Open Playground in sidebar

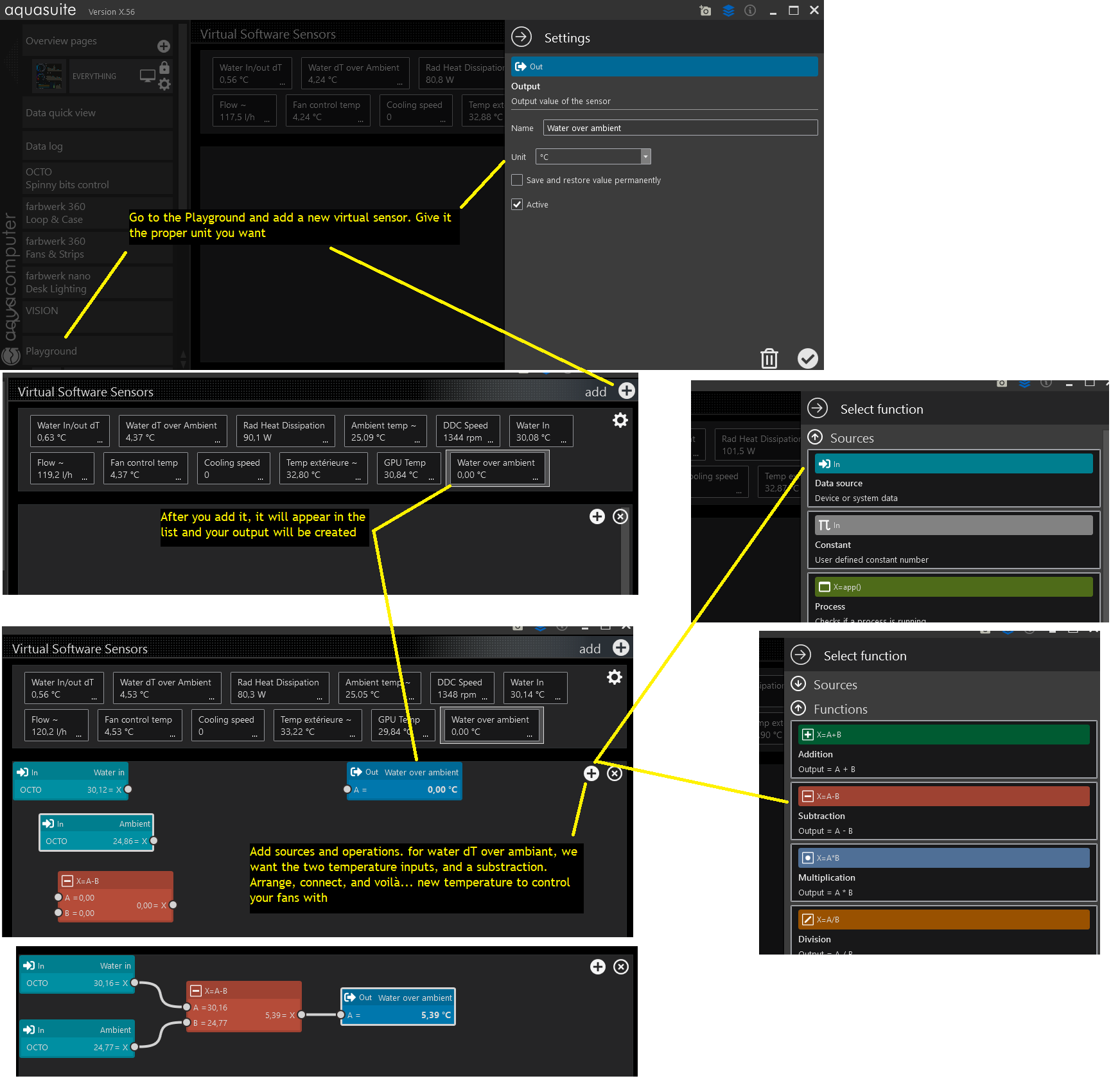point(98,351)
